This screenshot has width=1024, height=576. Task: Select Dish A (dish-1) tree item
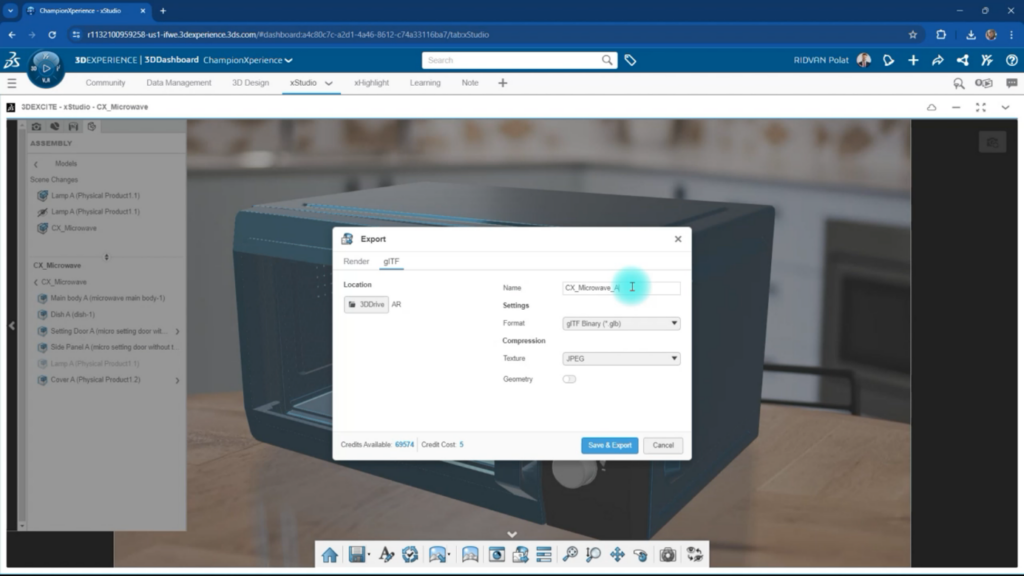tap(72, 315)
